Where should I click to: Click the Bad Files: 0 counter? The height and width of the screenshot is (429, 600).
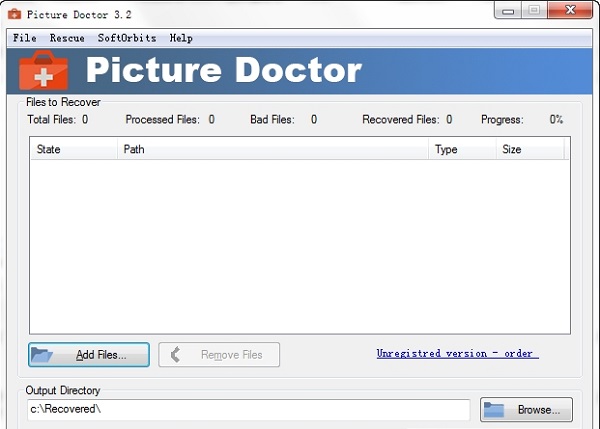[x=284, y=119]
